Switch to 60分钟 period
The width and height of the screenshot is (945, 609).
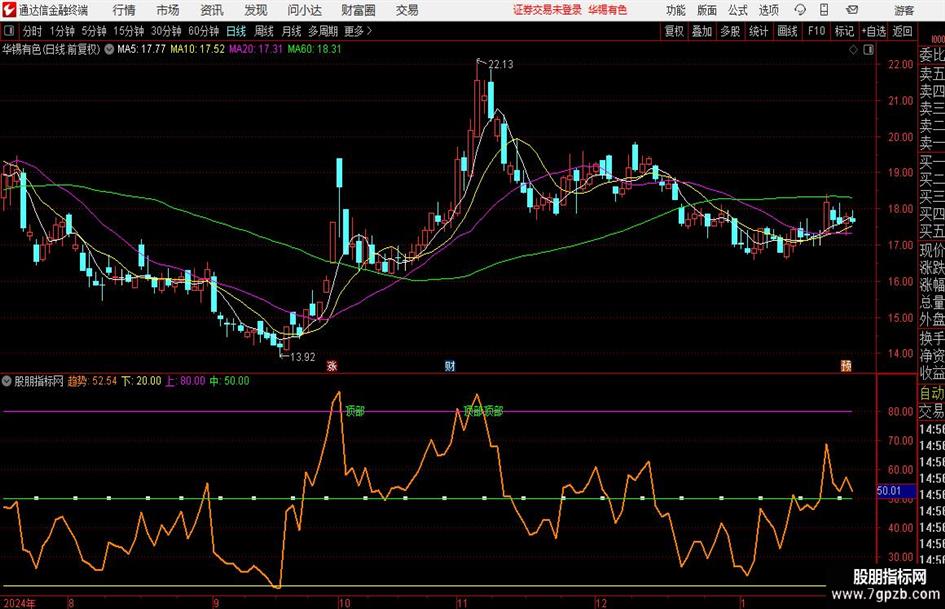pos(203,31)
